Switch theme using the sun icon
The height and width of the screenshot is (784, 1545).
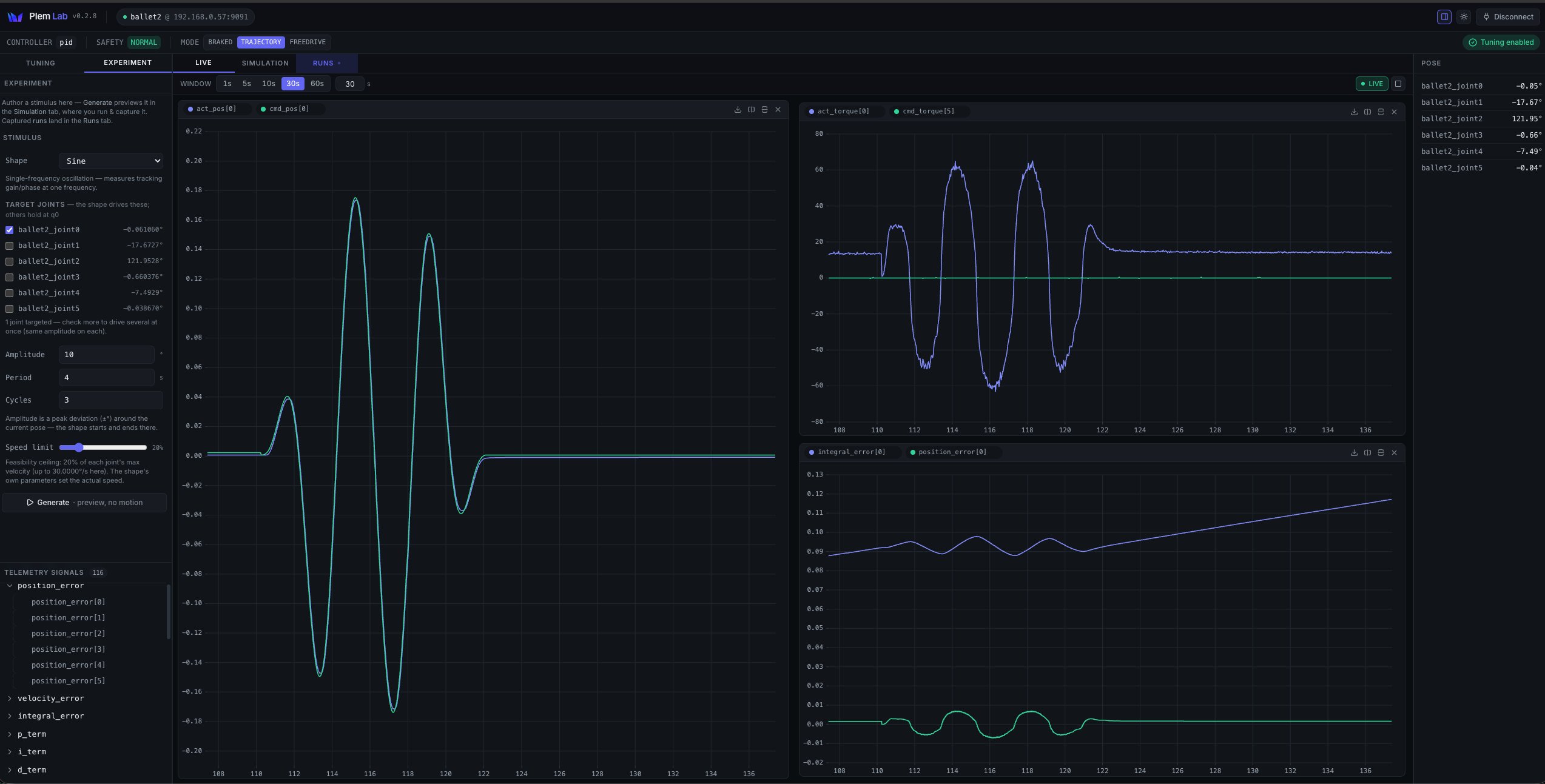click(x=1464, y=17)
